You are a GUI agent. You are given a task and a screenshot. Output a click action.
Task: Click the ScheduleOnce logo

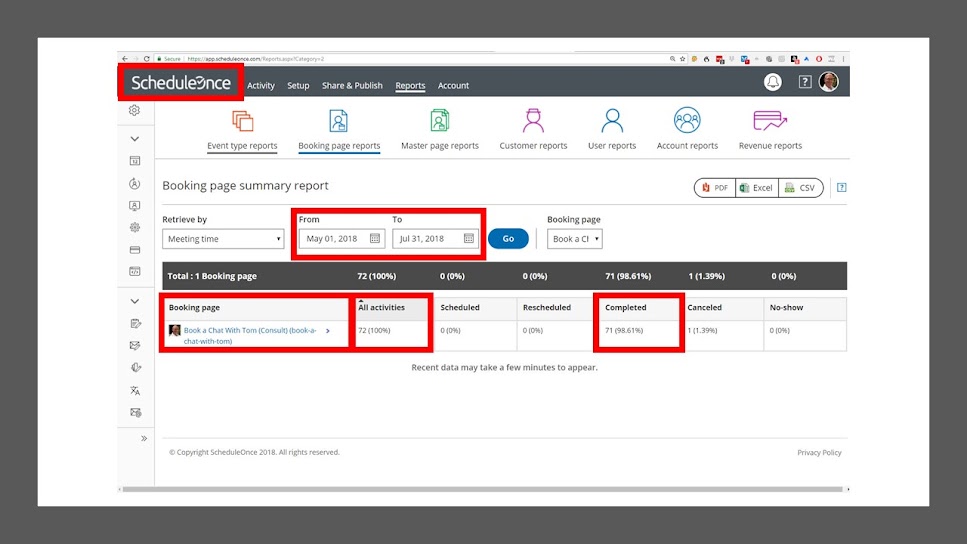click(181, 83)
